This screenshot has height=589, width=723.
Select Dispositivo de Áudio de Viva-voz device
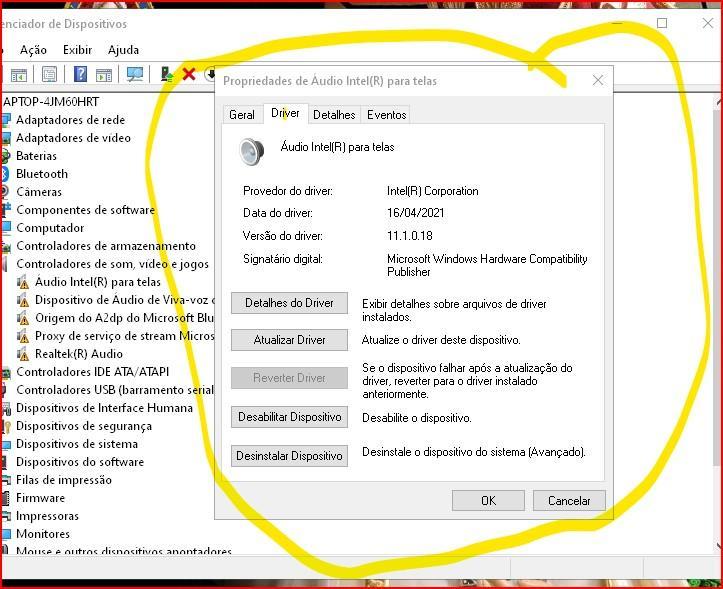(x=124, y=300)
